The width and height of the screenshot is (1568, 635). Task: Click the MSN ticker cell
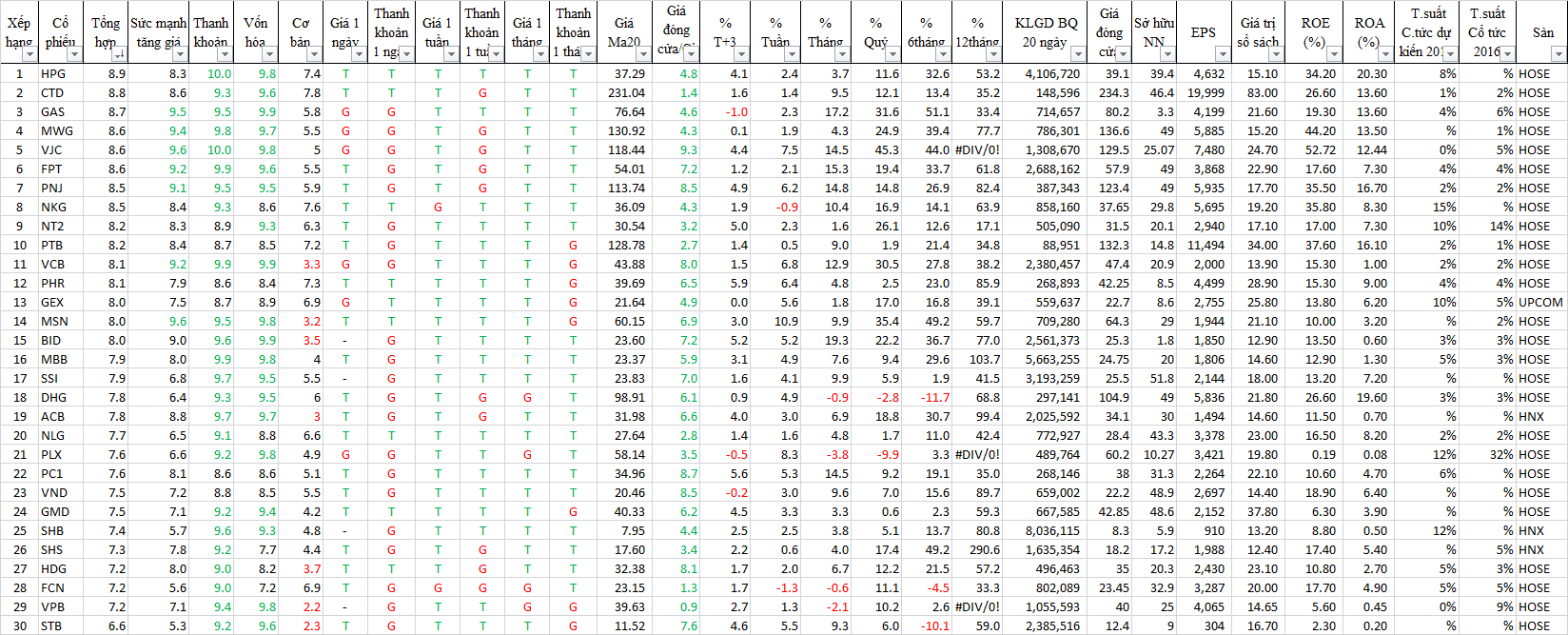(x=61, y=321)
